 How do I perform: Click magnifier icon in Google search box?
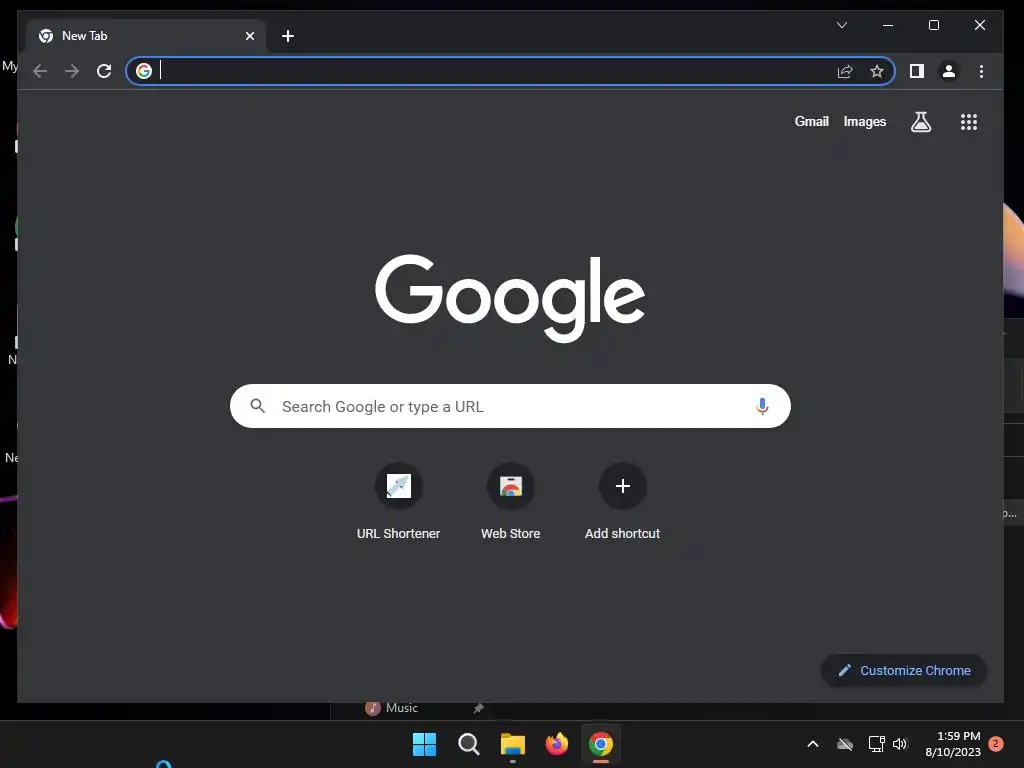point(258,406)
